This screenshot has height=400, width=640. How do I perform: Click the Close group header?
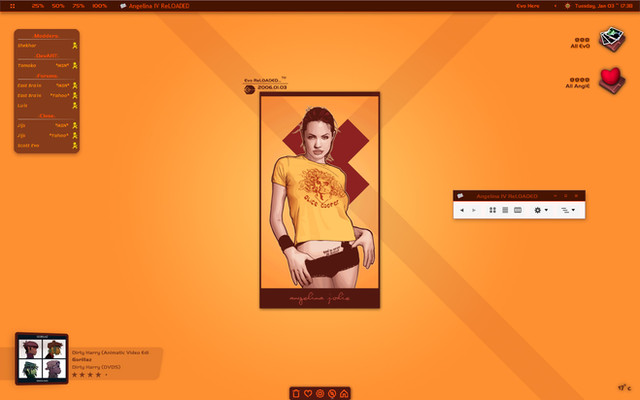coord(47,116)
